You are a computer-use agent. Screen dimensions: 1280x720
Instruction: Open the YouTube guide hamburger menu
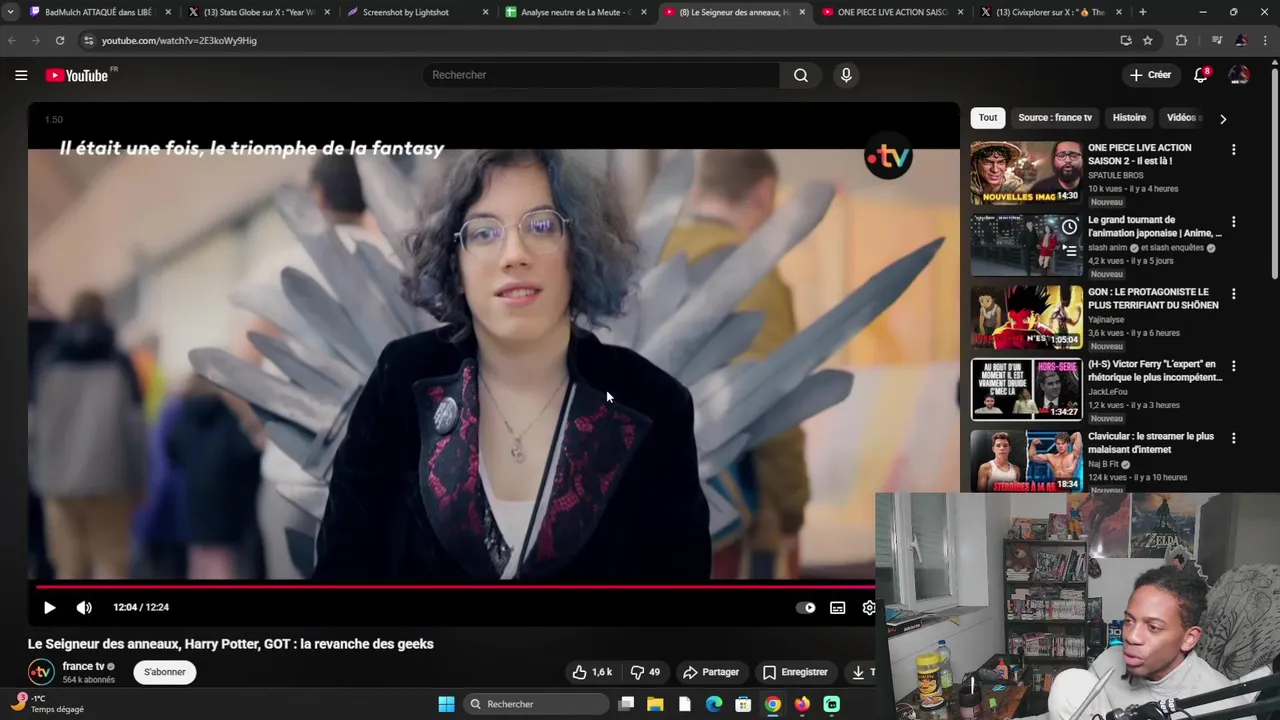21,75
